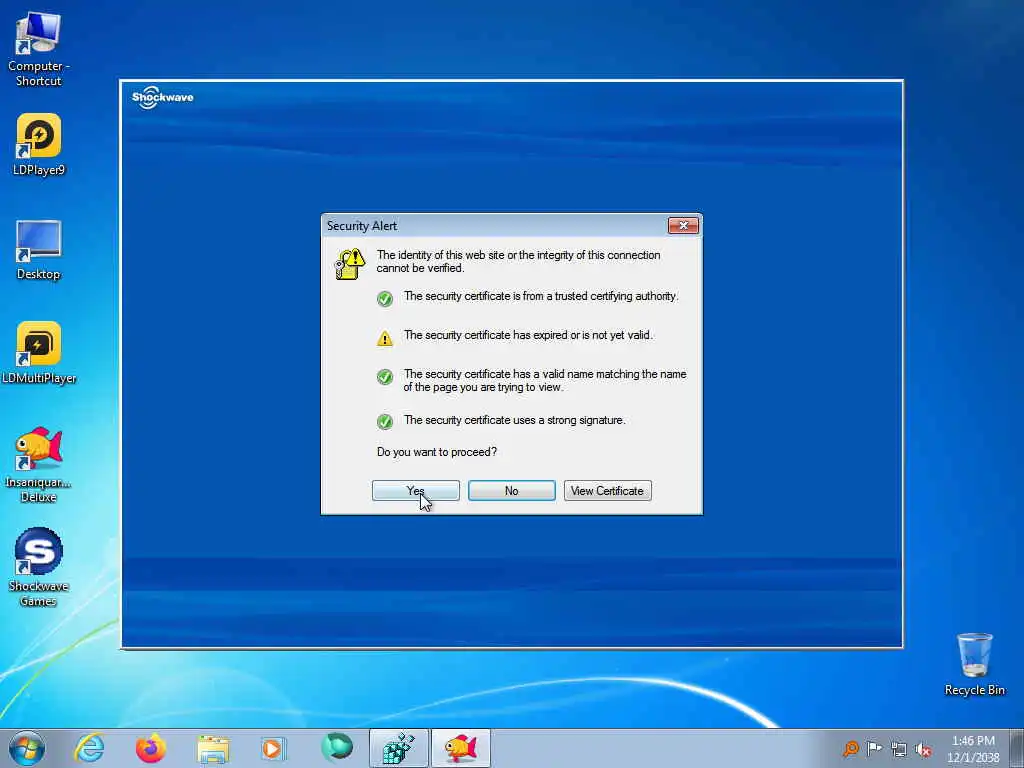This screenshot has width=1024, height=768.
Task: Select the LDMultiPlayer desktop icon
Action: 39,353
